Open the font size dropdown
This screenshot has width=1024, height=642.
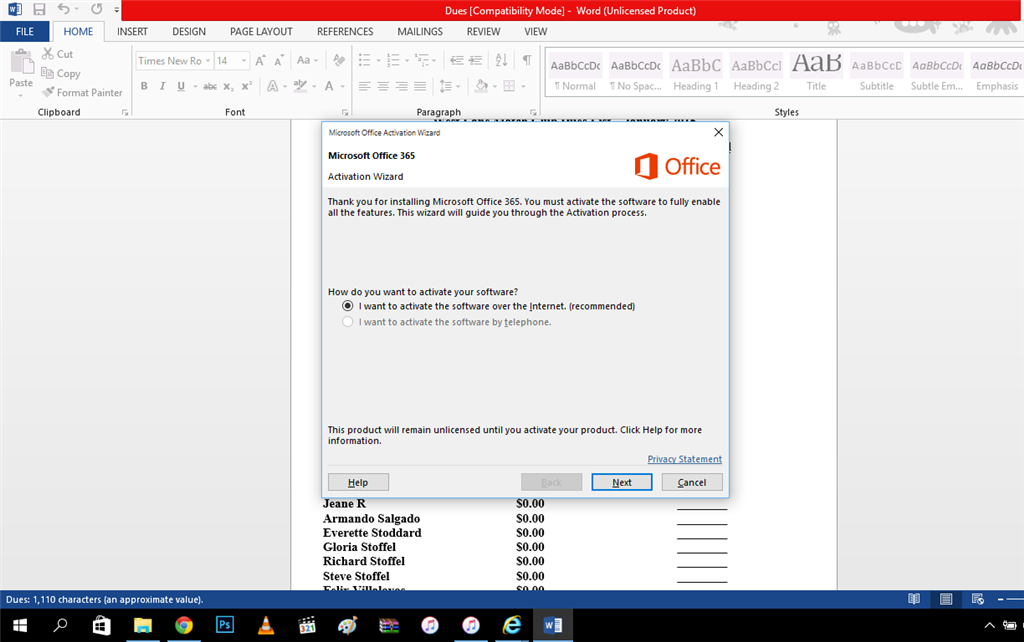[x=244, y=61]
